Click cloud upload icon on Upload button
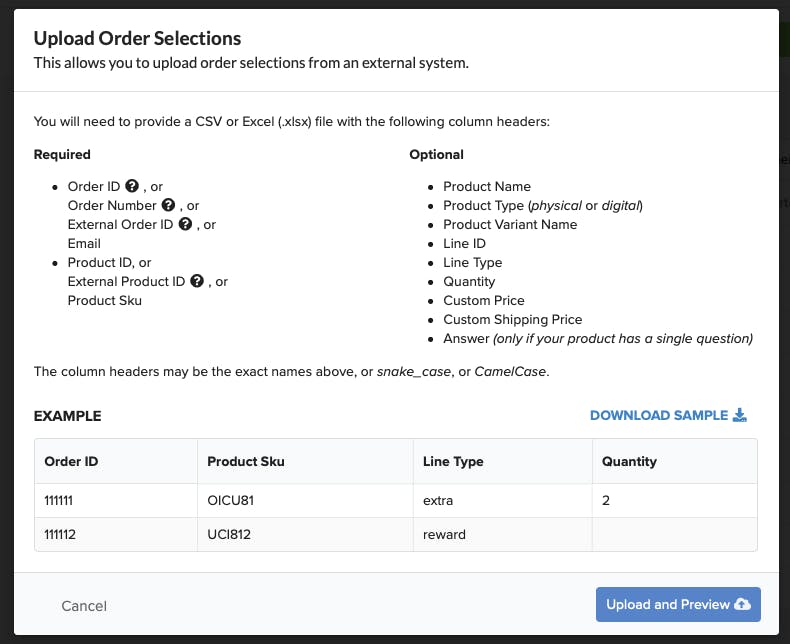Image resolution: width=790 pixels, height=644 pixels. [x=742, y=604]
